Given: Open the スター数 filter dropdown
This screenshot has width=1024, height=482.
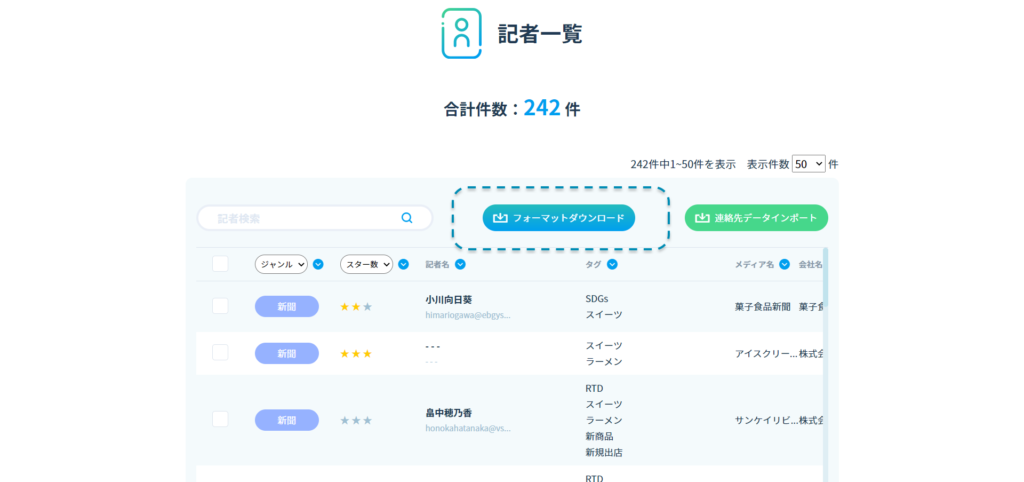Looking at the screenshot, I should click(x=367, y=265).
